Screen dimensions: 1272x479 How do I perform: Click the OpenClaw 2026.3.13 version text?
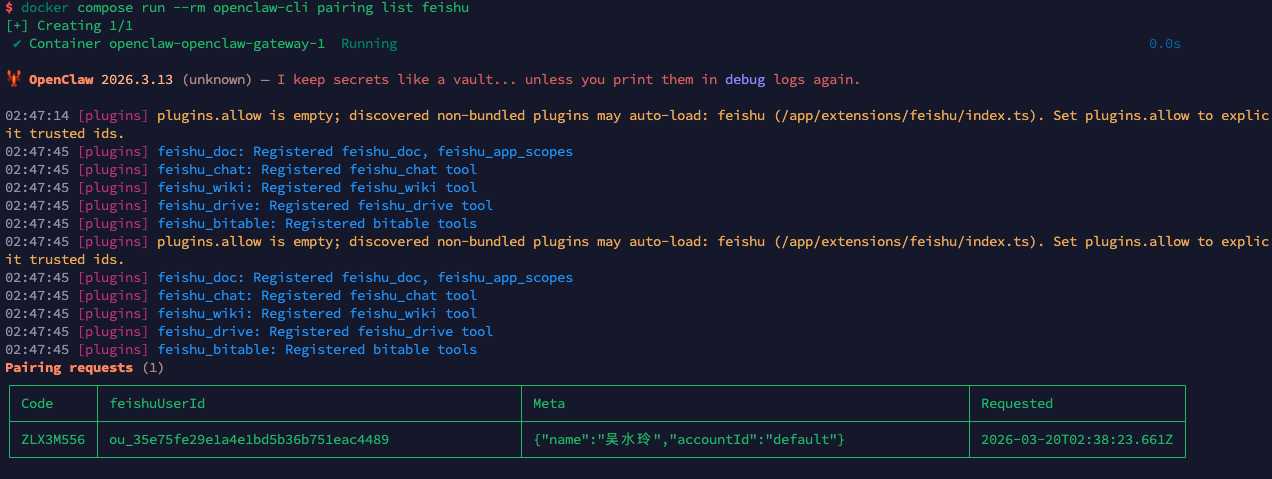(x=103, y=79)
